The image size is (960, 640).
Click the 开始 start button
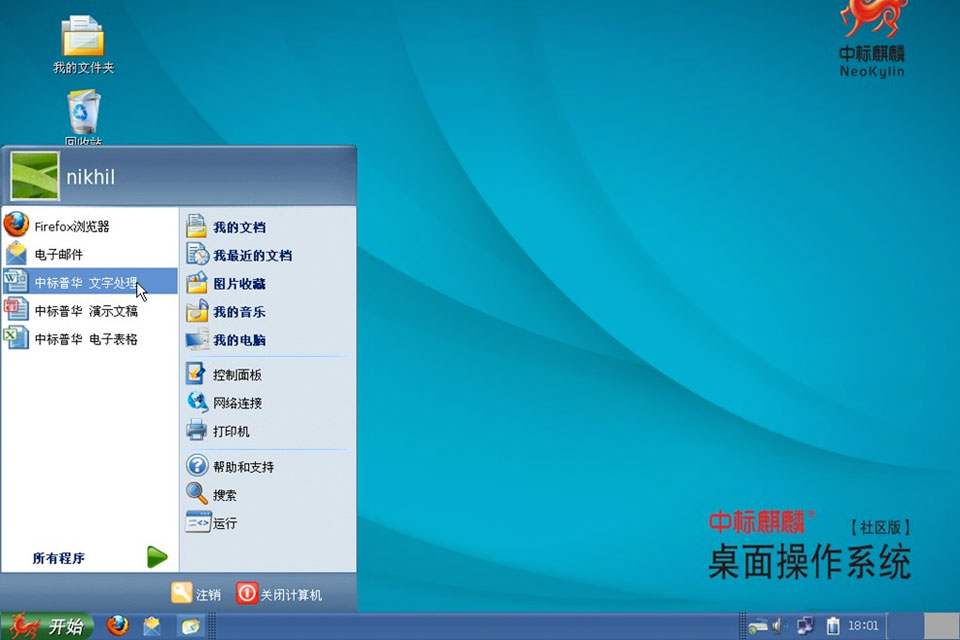coord(47,626)
